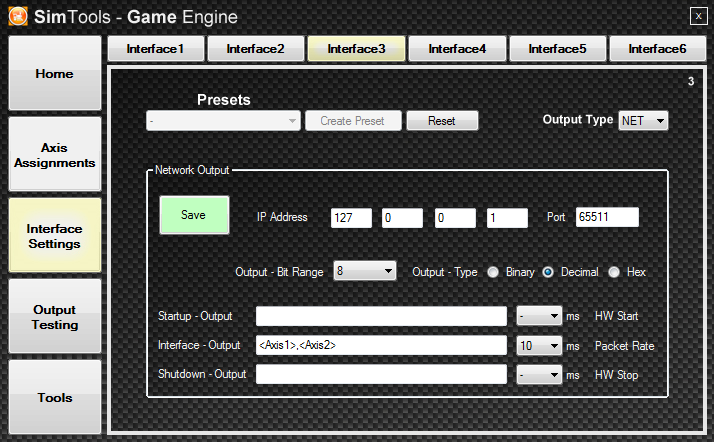Select the Binary output type
This screenshot has height=442, width=714.
click(x=493, y=272)
